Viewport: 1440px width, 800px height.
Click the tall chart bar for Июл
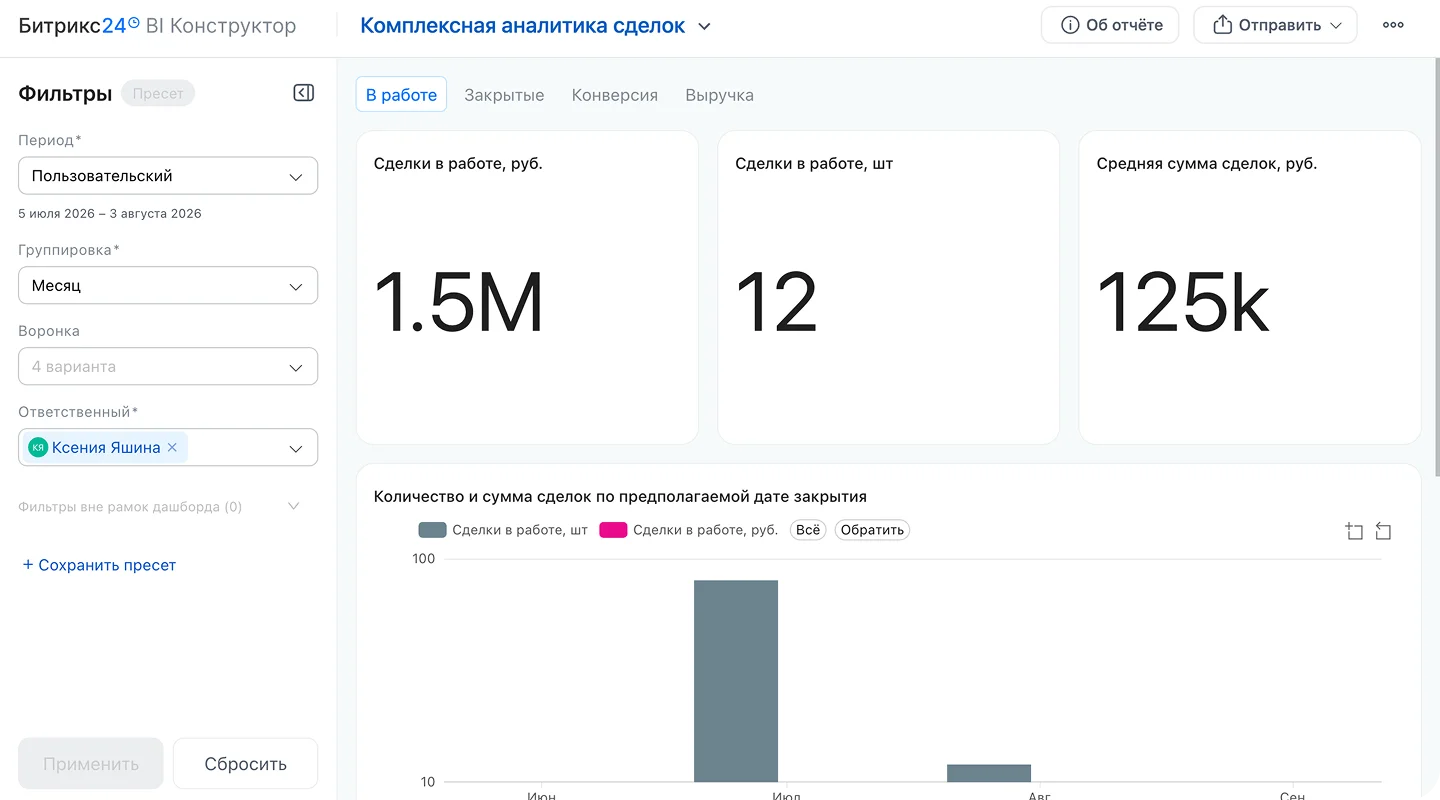(736, 681)
